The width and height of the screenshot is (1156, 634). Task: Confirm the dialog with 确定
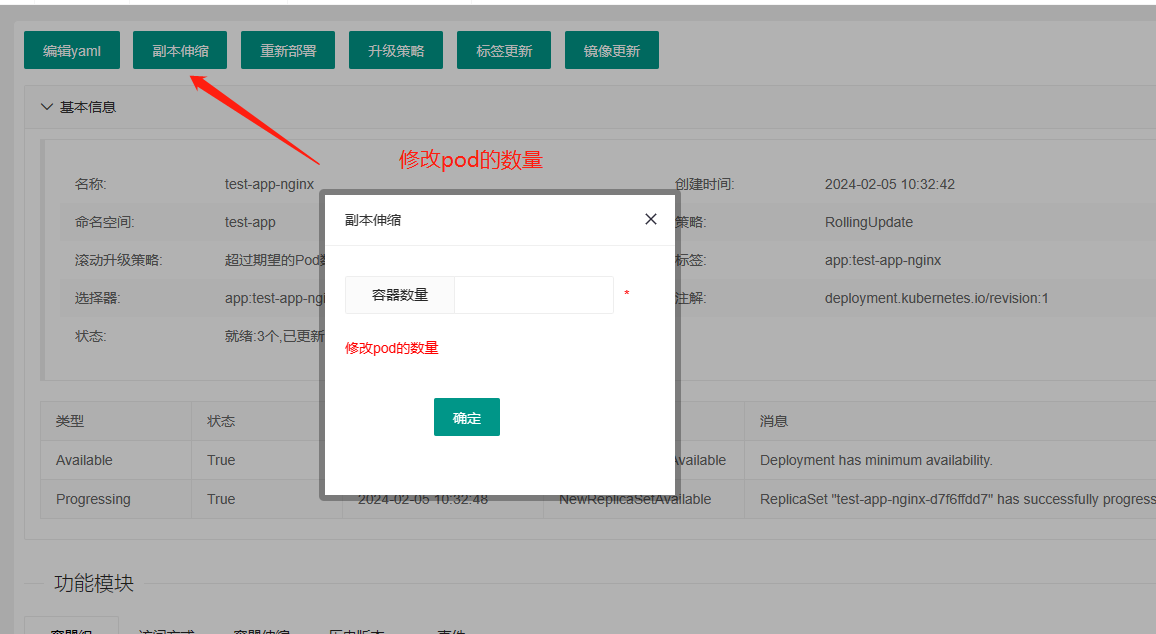[x=467, y=417]
